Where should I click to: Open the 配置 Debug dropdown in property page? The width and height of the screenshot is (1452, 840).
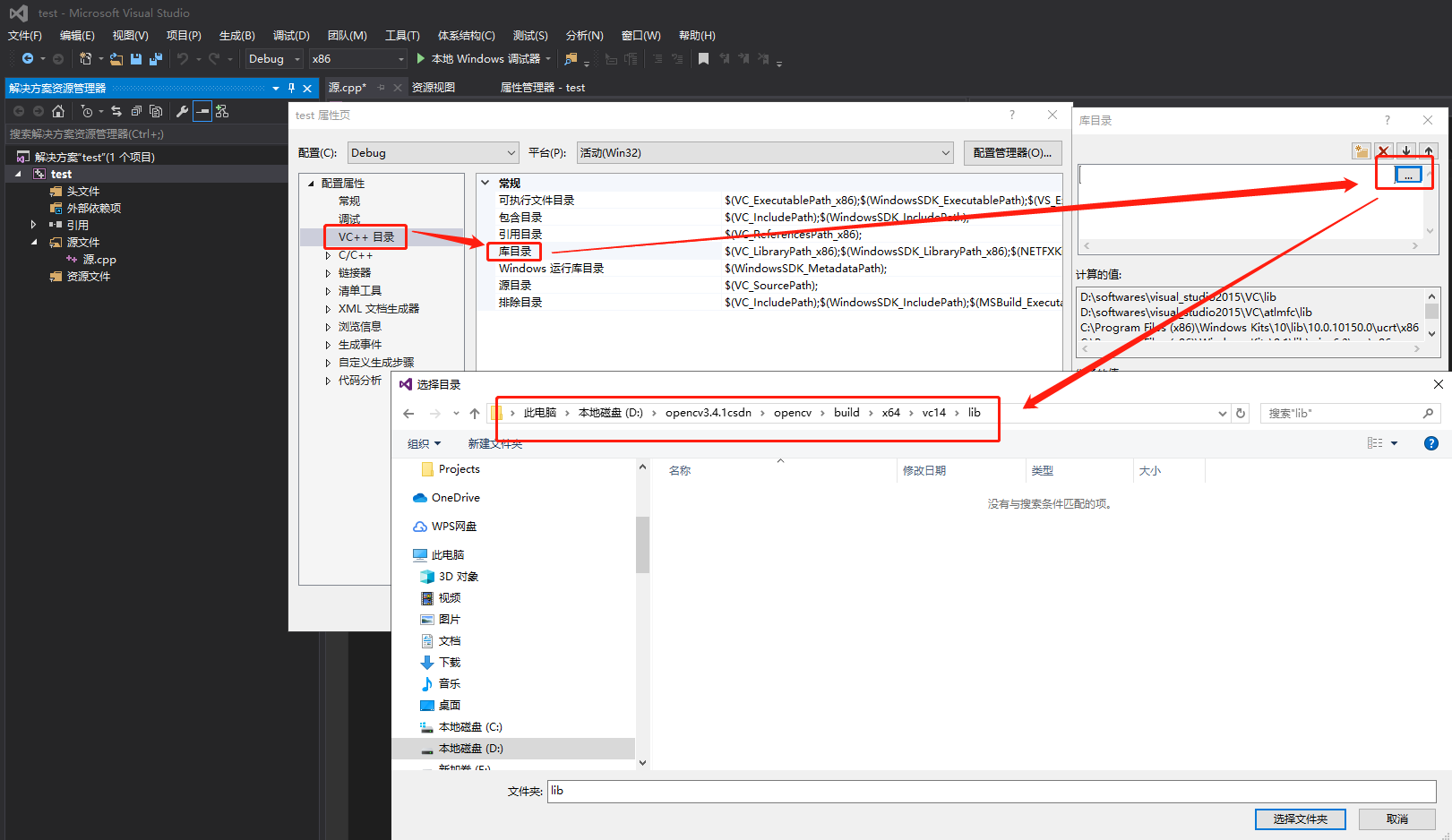434,153
